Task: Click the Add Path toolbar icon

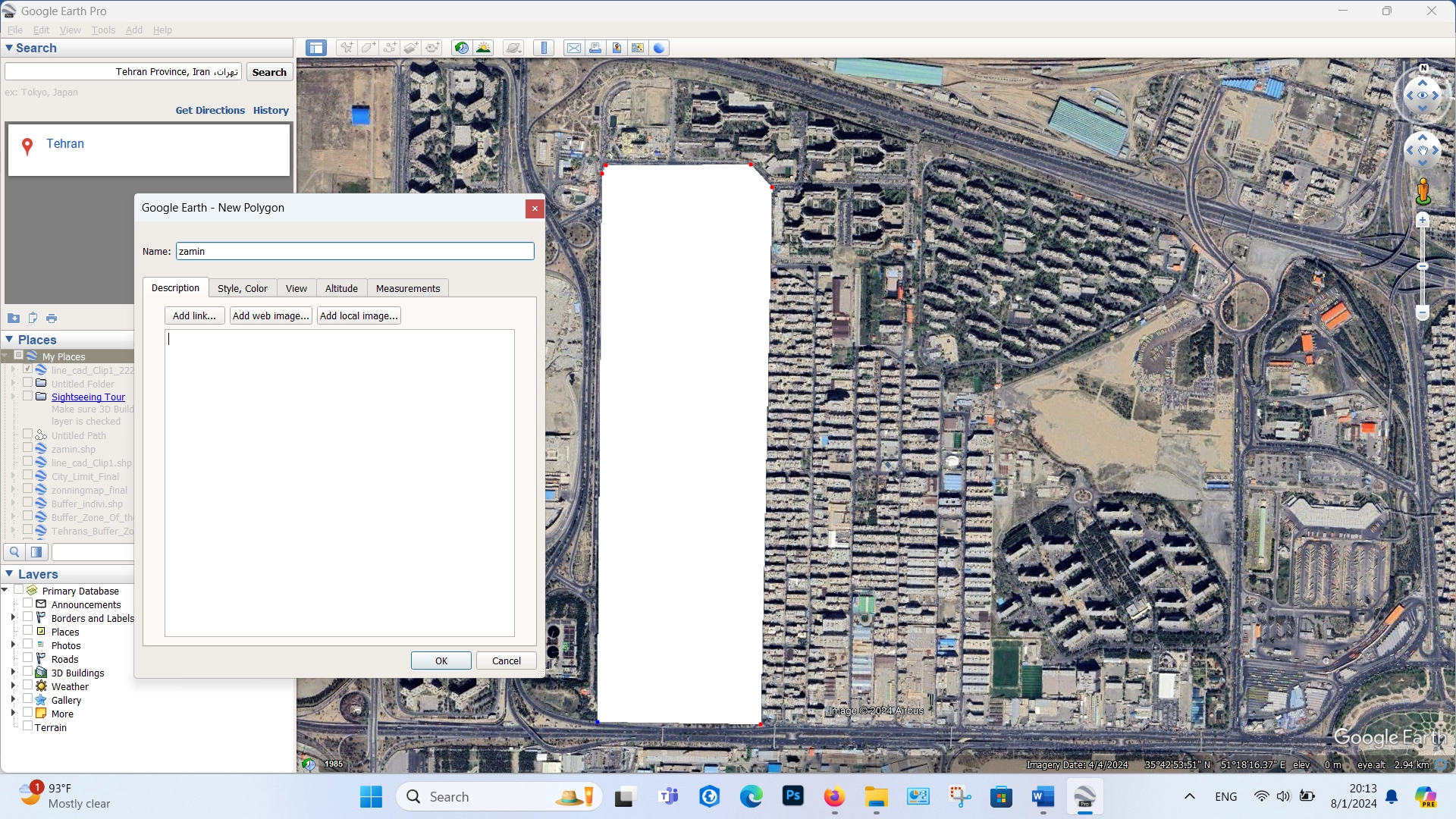Action: 390,48
